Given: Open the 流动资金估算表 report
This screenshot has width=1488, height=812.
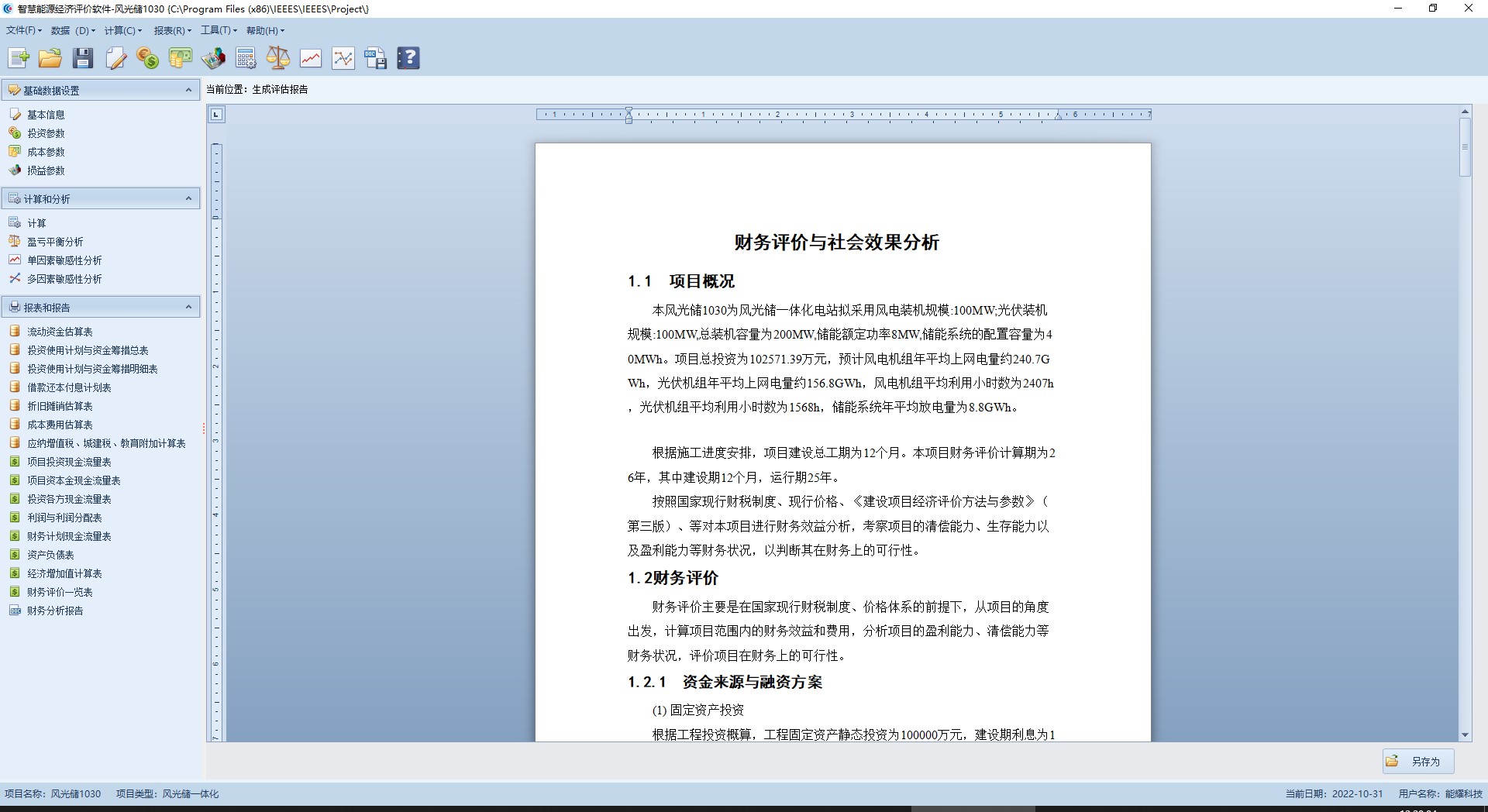Looking at the screenshot, I should tap(60, 332).
